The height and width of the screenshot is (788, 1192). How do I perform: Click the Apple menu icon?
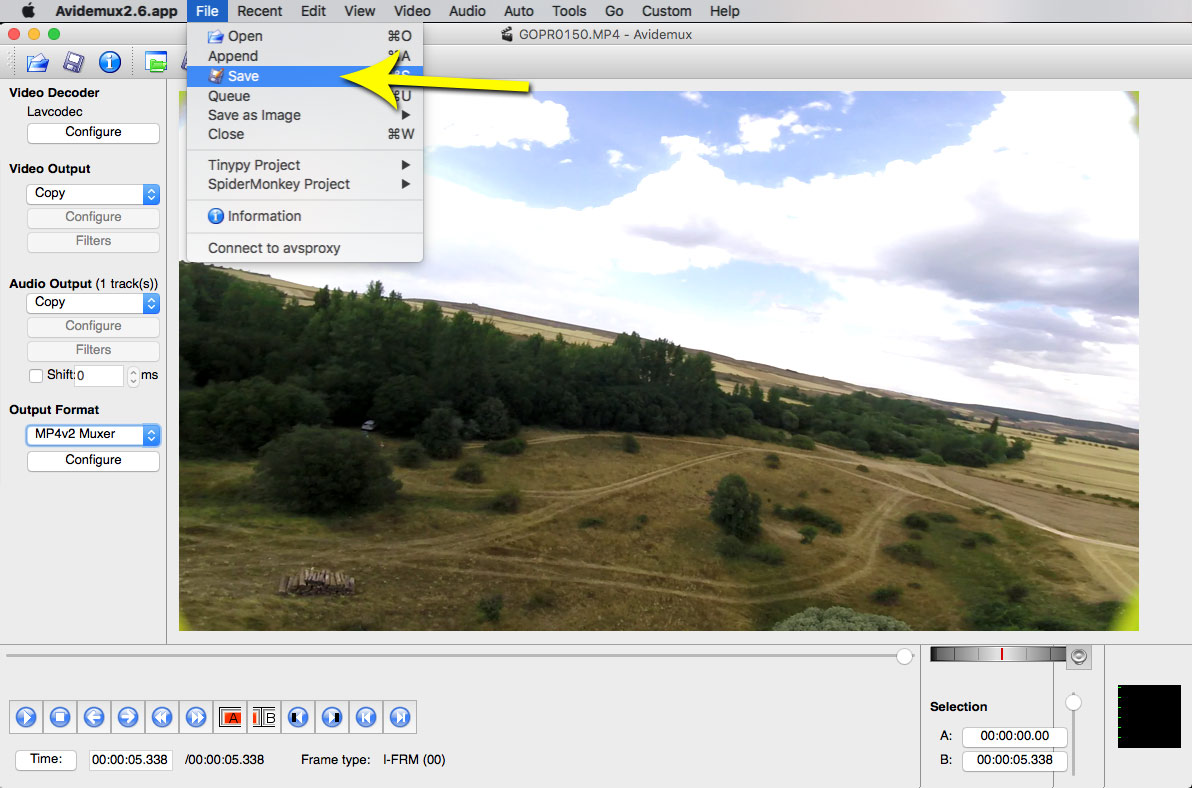(29, 11)
